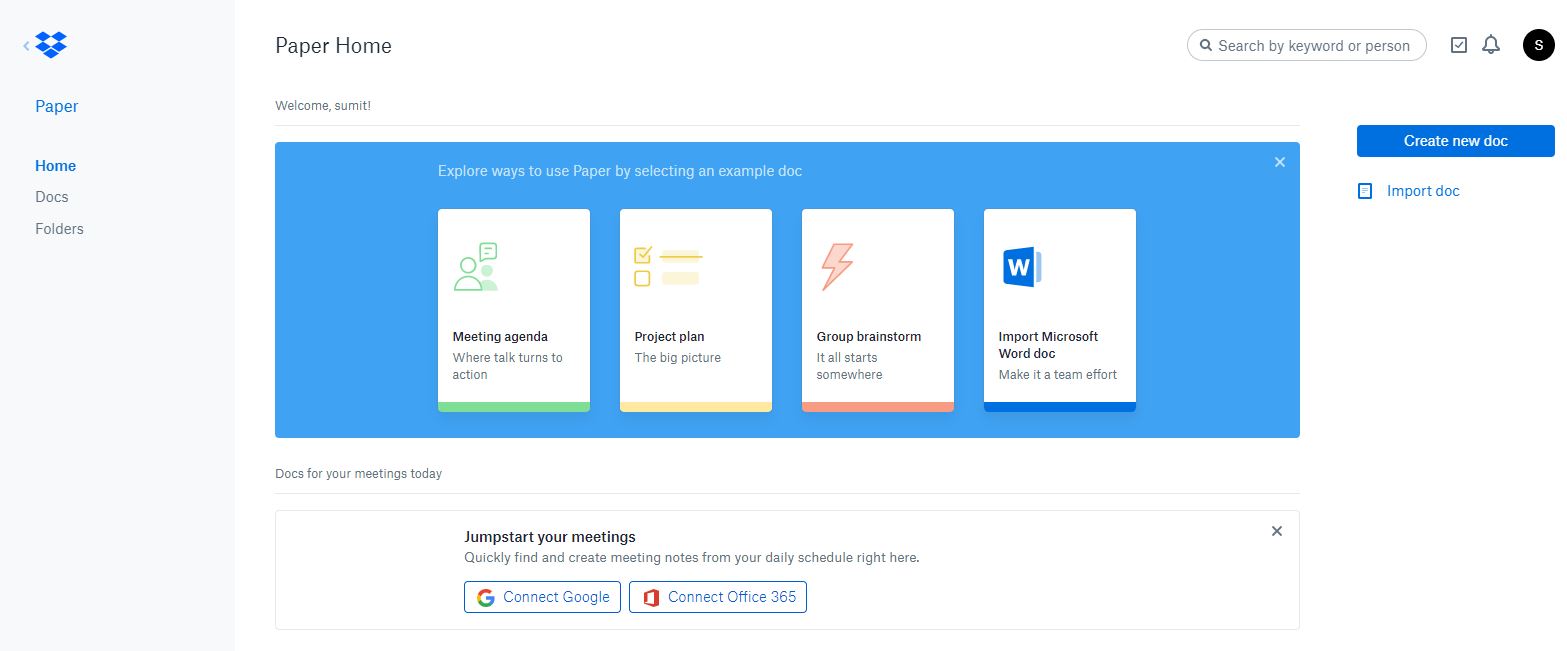Click the back chevron beside Dropbox logo
The height and width of the screenshot is (651, 1567).
point(26,45)
